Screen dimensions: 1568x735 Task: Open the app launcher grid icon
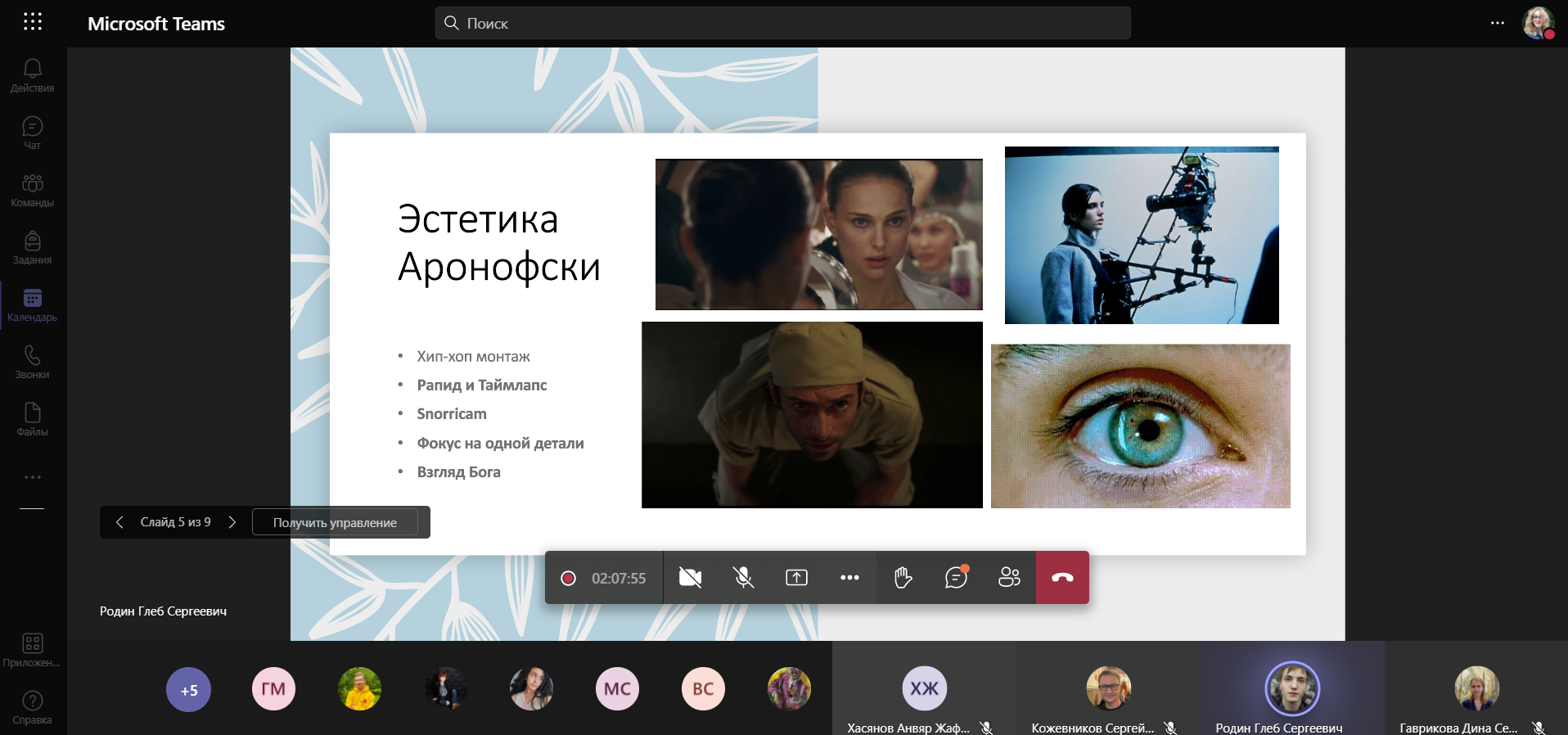pyautogui.click(x=33, y=22)
